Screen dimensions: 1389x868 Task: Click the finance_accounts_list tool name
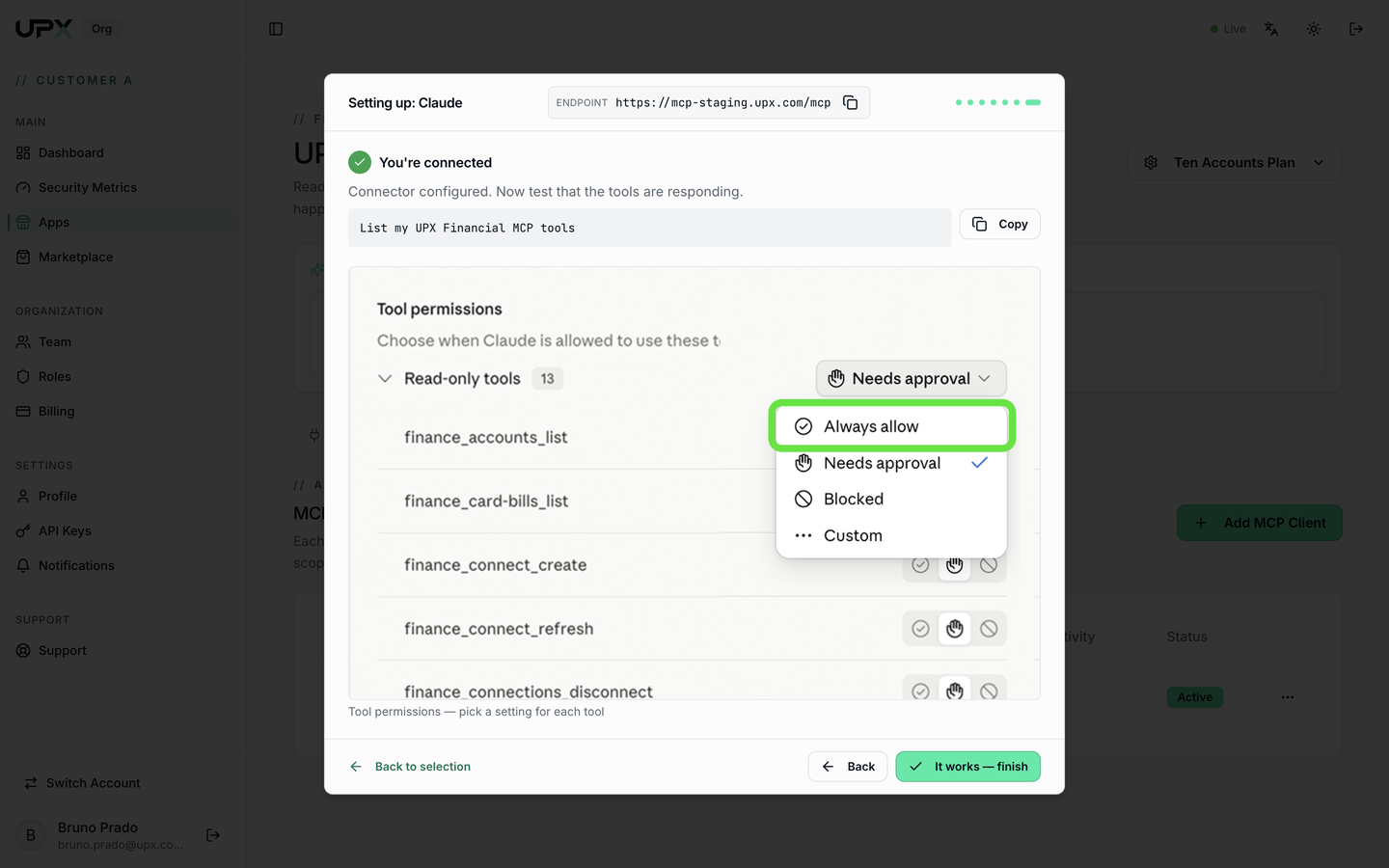click(x=486, y=437)
